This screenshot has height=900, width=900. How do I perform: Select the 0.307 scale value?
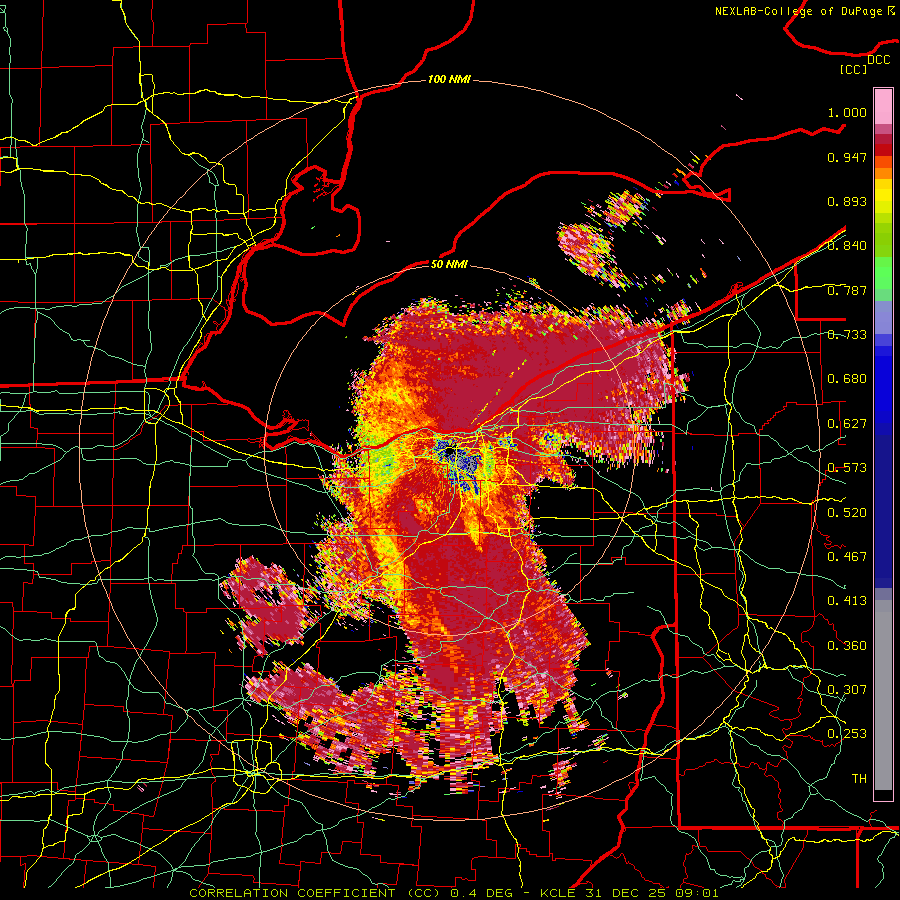pyautogui.click(x=847, y=690)
